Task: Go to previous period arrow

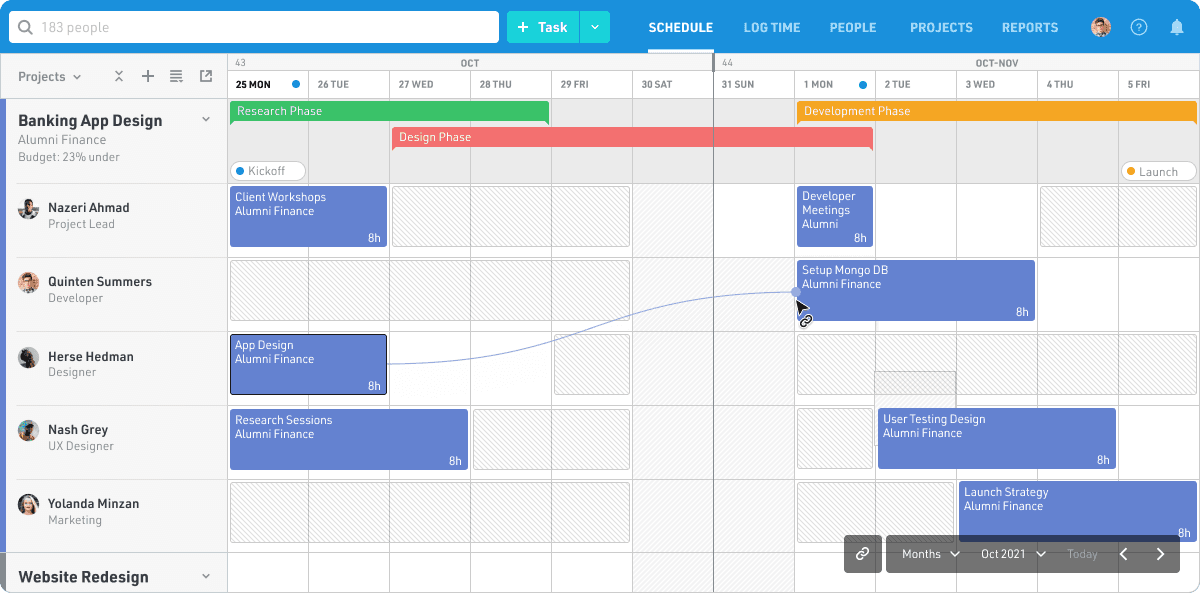Action: (x=1123, y=554)
